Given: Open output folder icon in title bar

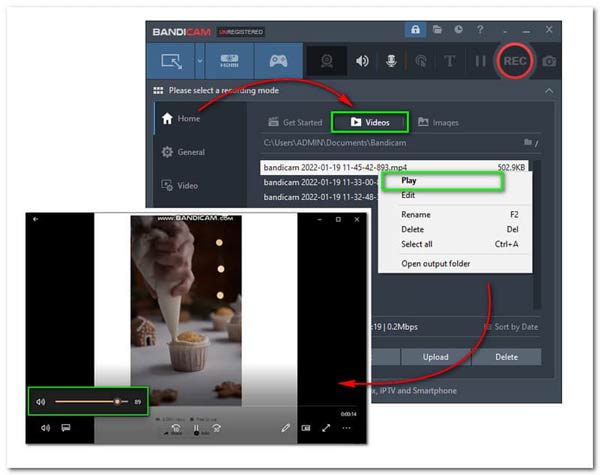Looking at the screenshot, I should point(437,29).
